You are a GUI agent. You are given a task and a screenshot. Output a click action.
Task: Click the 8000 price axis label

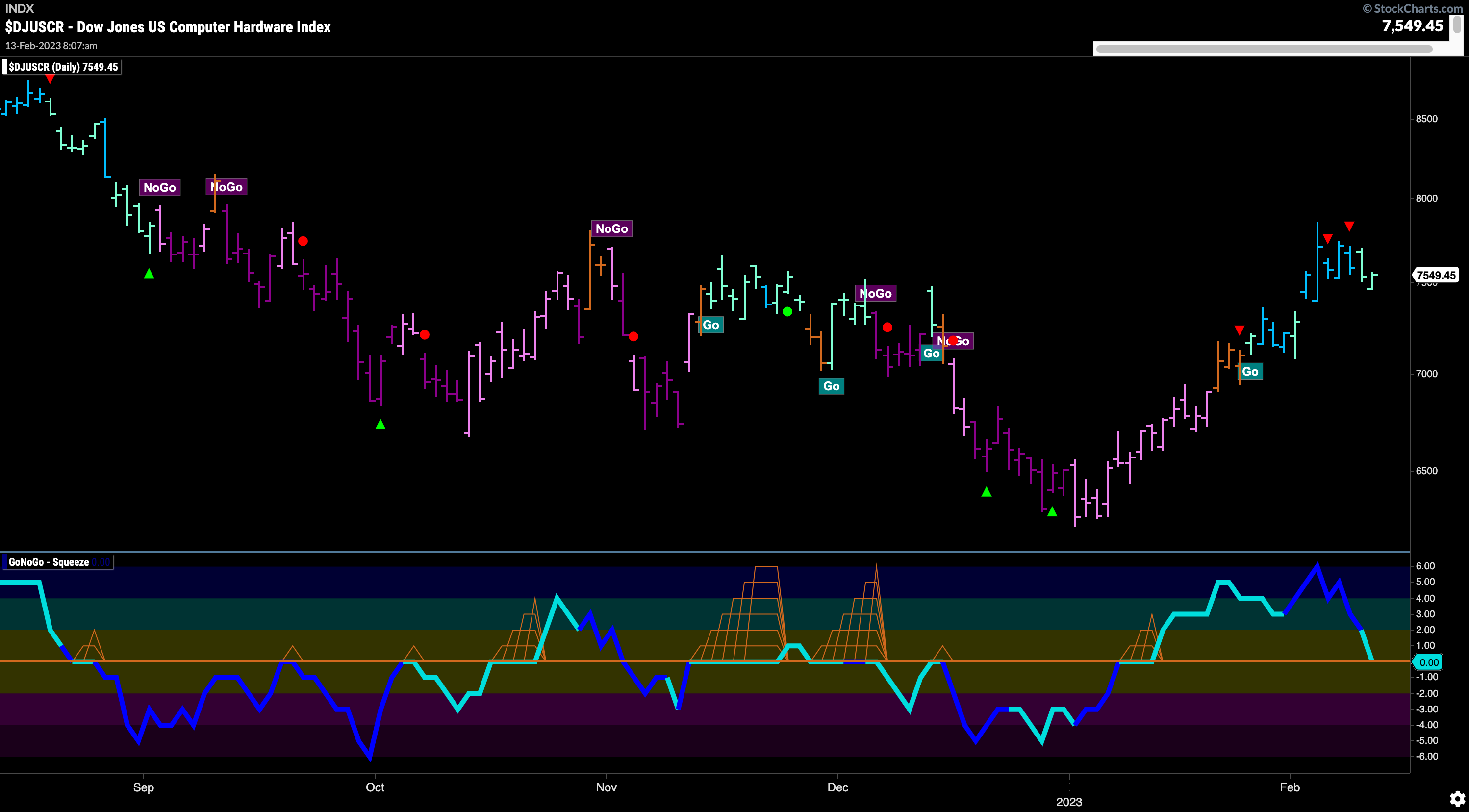(1426, 198)
